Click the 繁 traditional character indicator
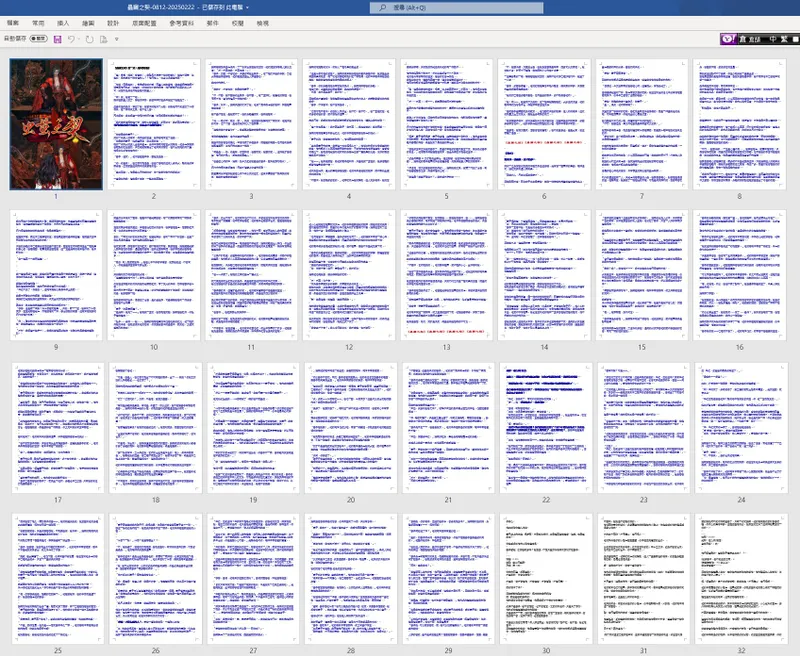The height and width of the screenshot is (656, 800). 784,39
